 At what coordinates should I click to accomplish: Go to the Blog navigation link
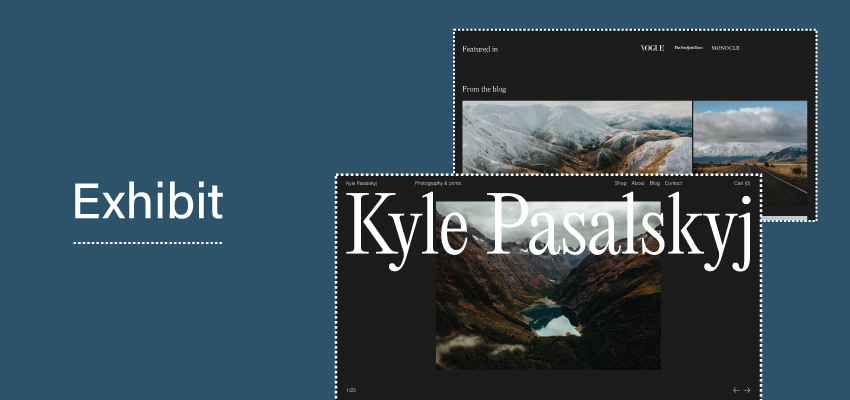(x=655, y=183)
